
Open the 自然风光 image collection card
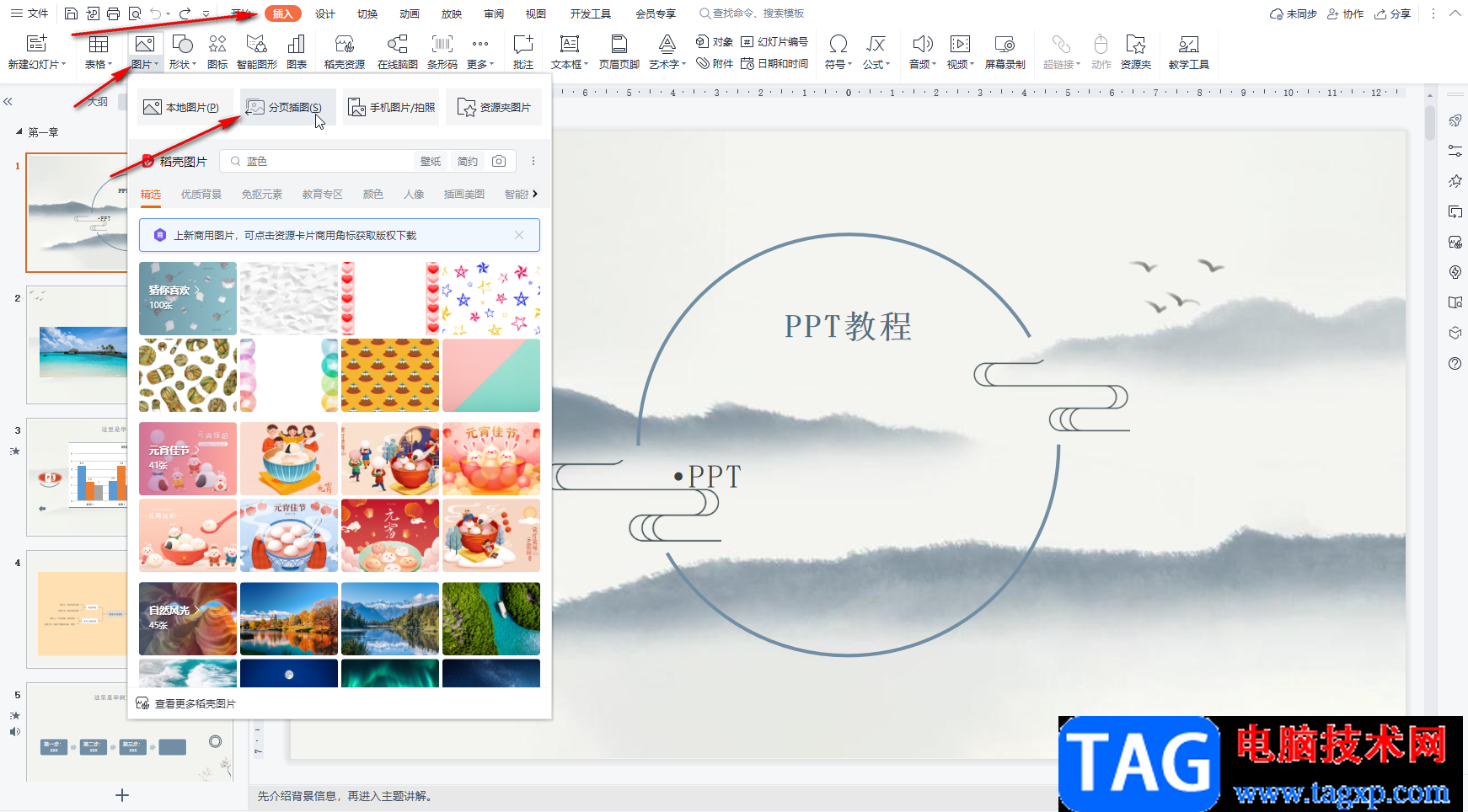point(188,619)
